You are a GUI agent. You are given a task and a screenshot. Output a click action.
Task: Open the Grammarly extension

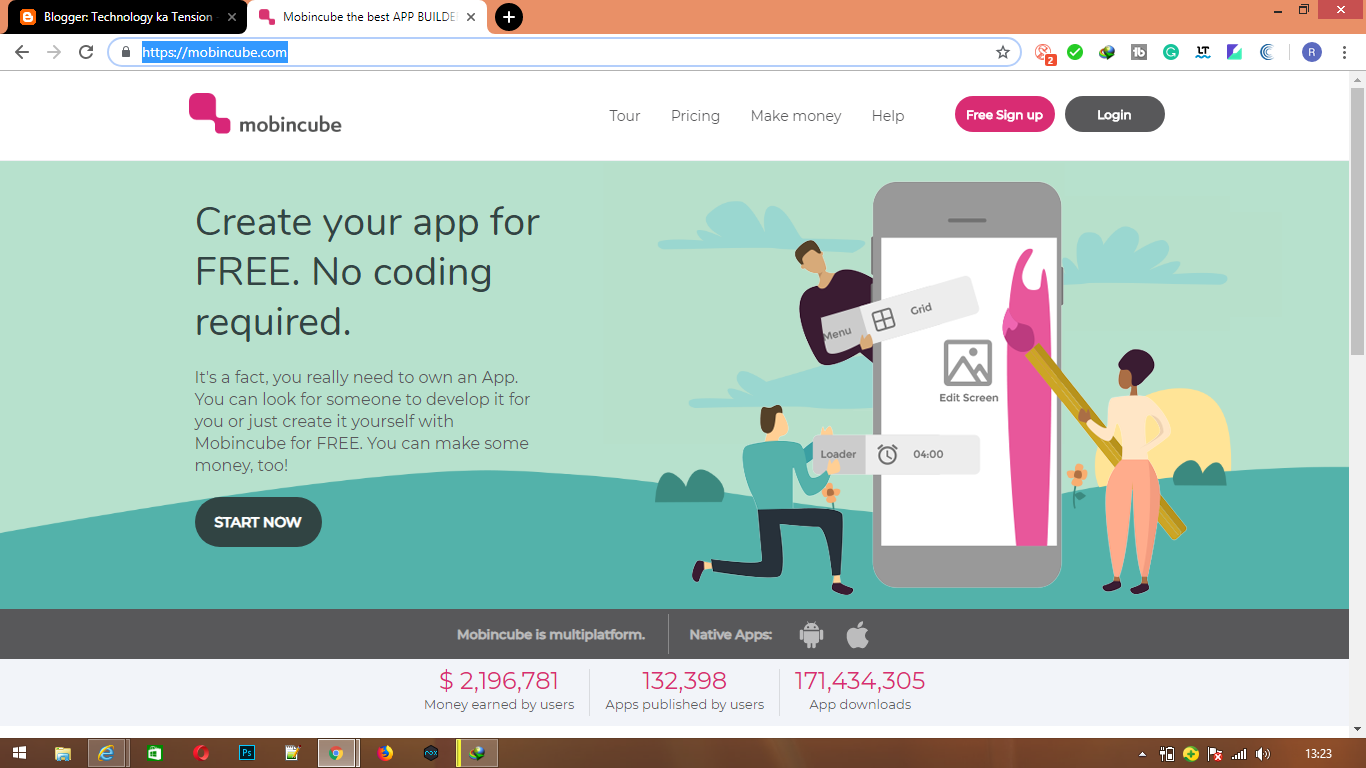click(1171, 52)
